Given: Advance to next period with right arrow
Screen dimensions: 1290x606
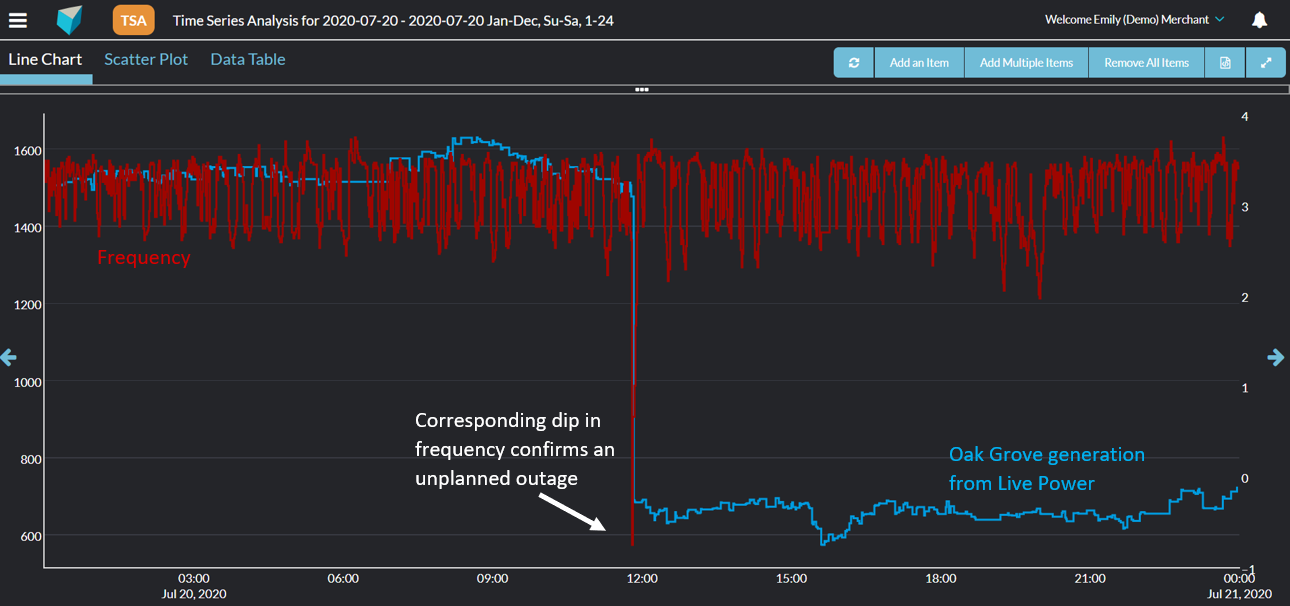Looking at the screenshot, I should click(1276, 357).
